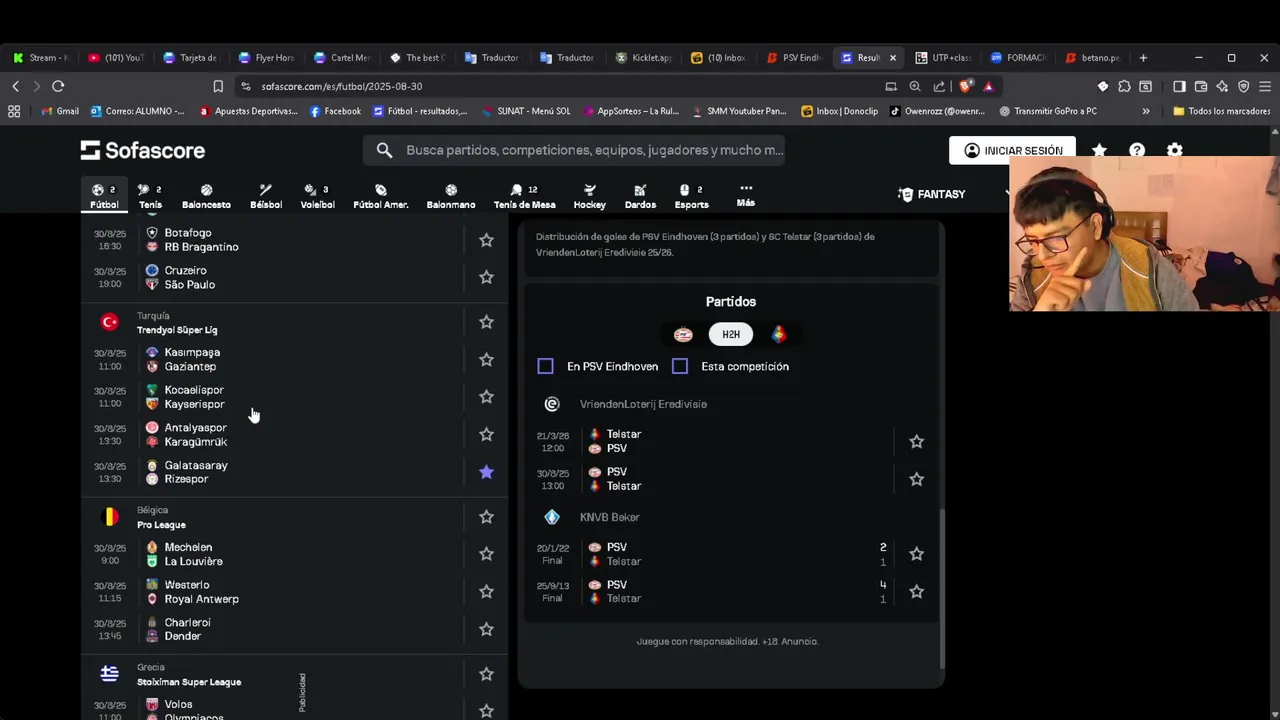Favorite the Trendyol Süper Lig league

tap(486, 322)
